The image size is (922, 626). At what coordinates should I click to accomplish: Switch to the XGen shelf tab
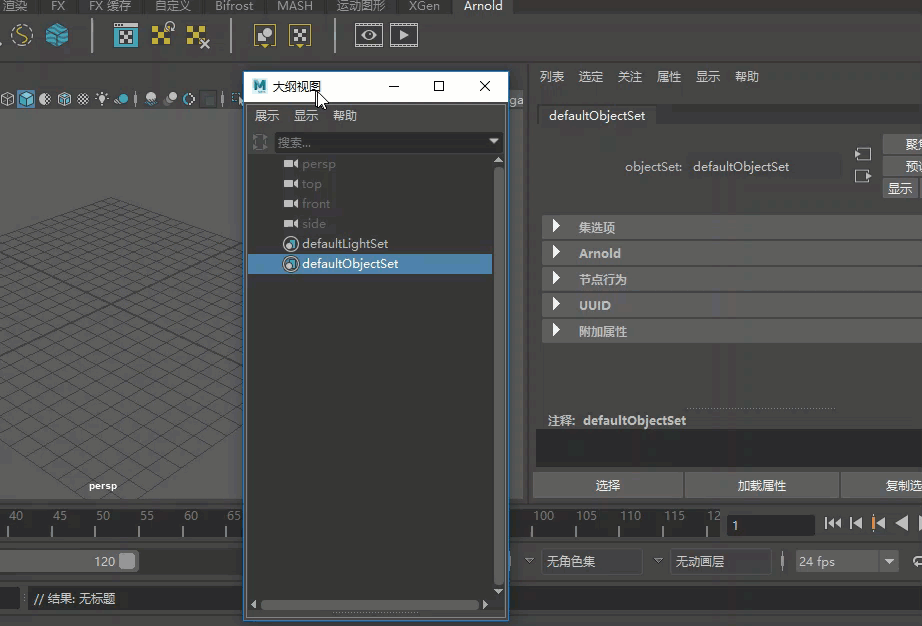tap(424, 6)
